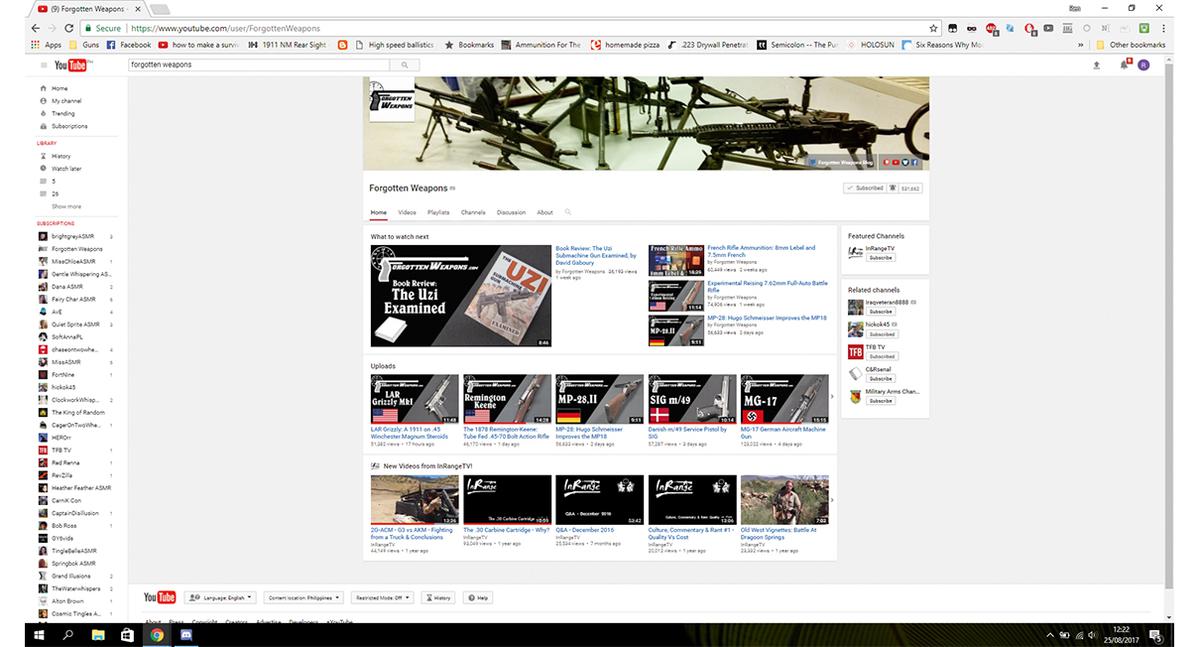The height and width of the screenshot is (647, 1200).
Task: Open the Content location dropdown
Action: (x=302, y=597)
